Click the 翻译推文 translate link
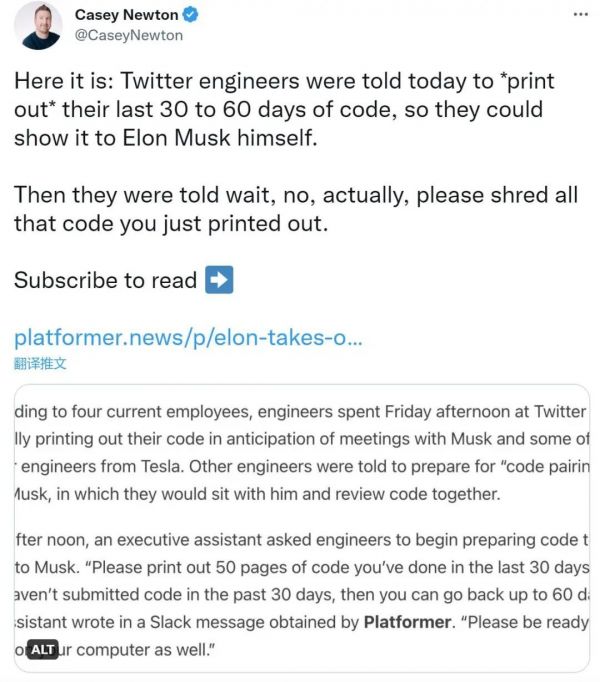 coord(40,363)
